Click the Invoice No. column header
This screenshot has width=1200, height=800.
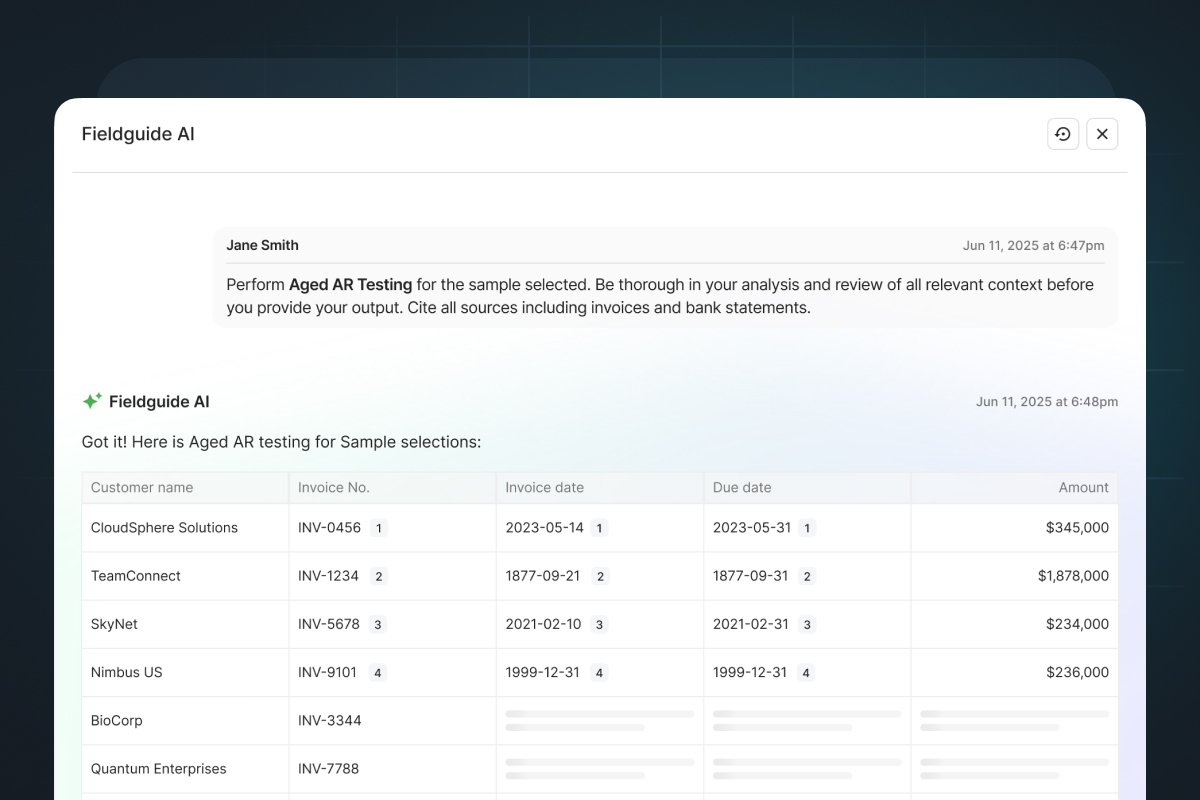pyautogui.click(x=392, y=487)
